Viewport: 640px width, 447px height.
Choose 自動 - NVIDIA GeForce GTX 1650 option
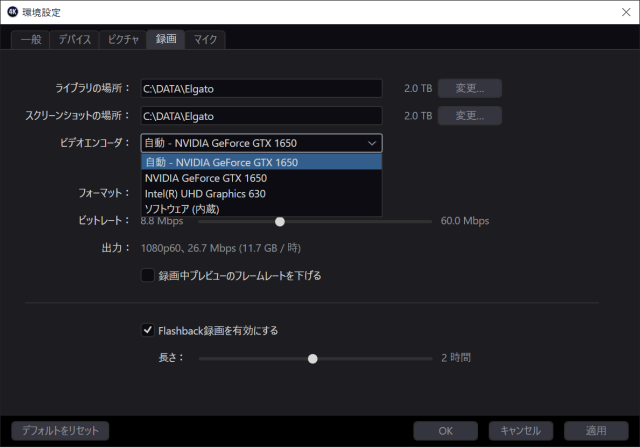pyautogui.click(x=261, y=162)
